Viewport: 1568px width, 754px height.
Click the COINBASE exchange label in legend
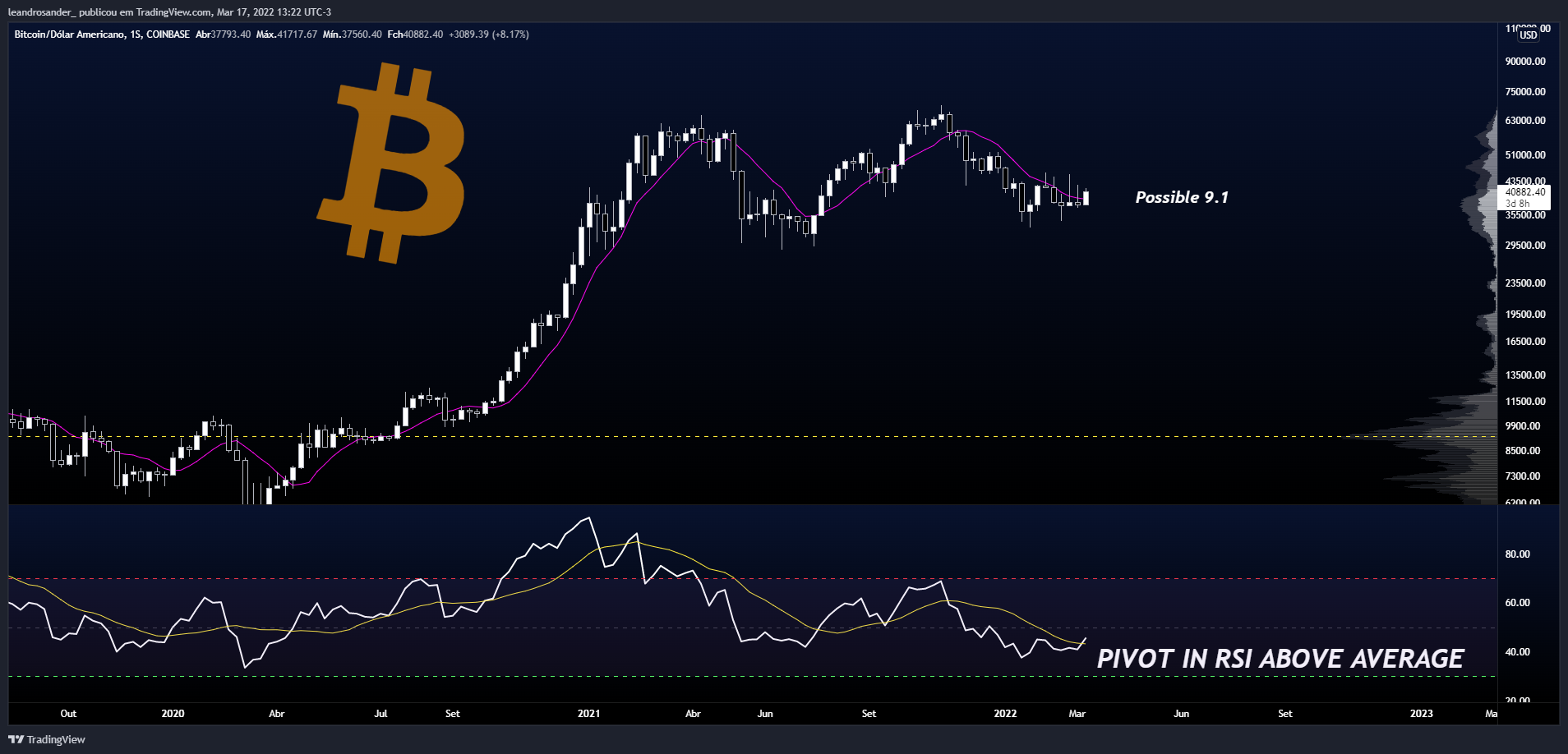tap(168, 34)
